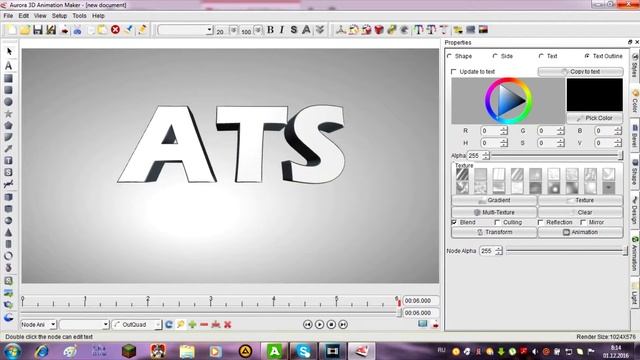Image resolution: width=640 pixels, height=360 pixels.
Task: Click the Clear button
Action: [580, 212]
